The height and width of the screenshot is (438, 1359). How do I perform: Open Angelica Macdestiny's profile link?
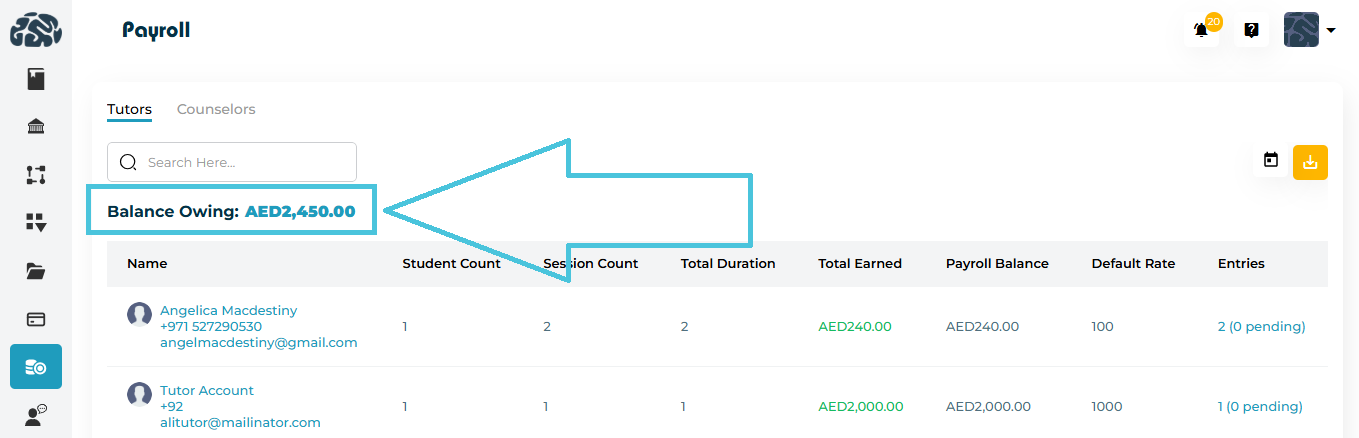pyautogui.click(x=228, y=311)
